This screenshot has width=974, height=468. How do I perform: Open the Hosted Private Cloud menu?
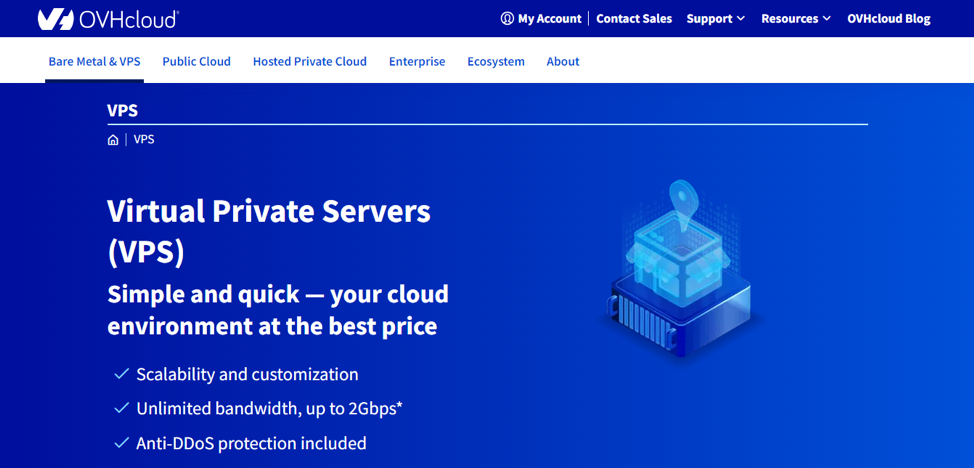(309, 61)
